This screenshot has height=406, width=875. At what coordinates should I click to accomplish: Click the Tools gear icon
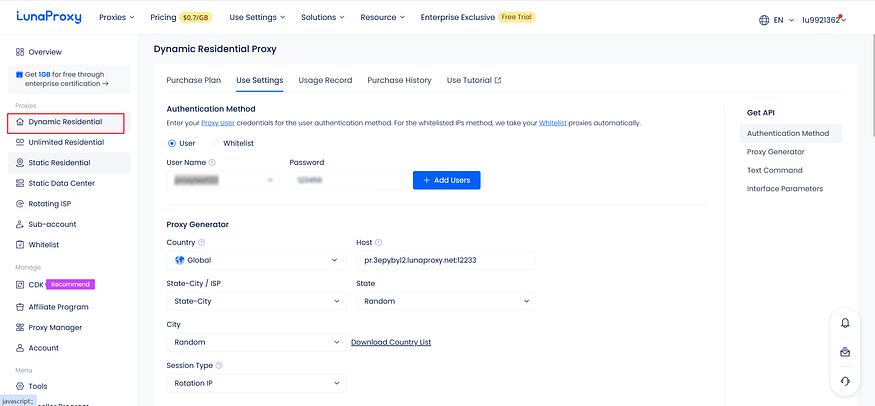pos(20,386)
